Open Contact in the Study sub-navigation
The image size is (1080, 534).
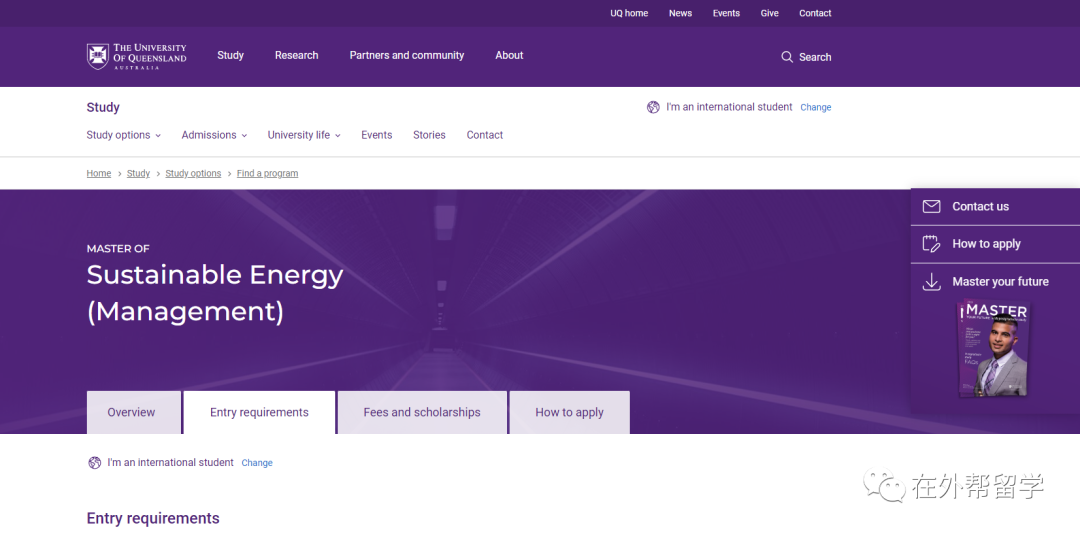pos(485,135)
